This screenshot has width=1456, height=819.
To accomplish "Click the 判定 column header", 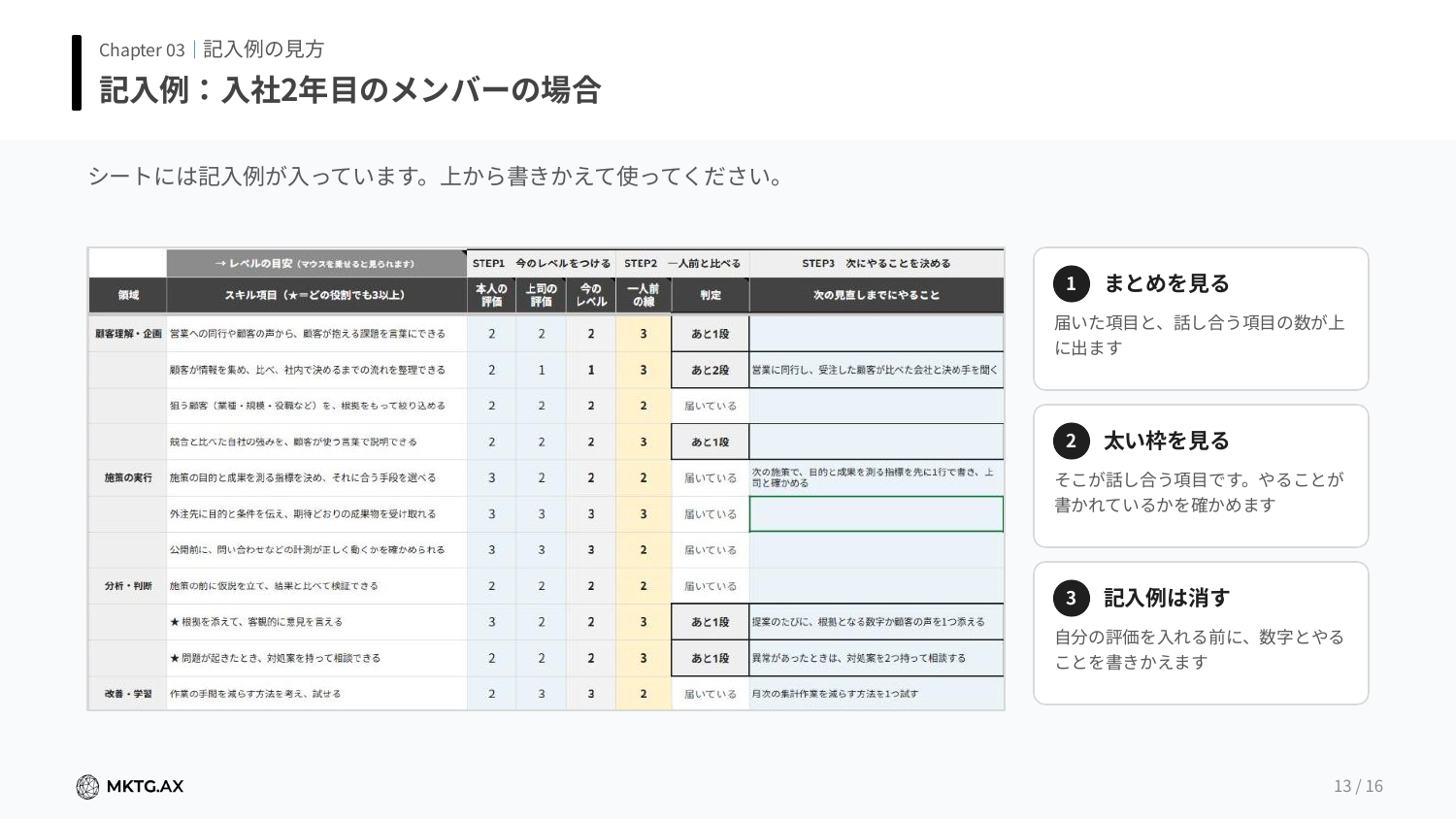I will pos(711,295).
